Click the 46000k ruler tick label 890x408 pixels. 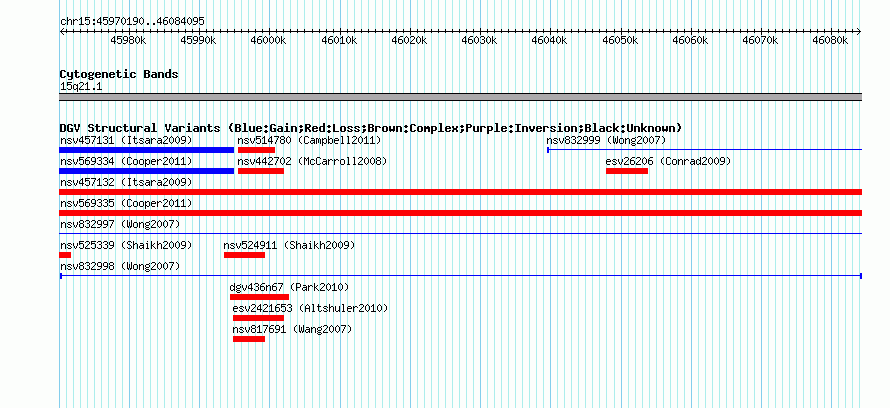[269, 40]
